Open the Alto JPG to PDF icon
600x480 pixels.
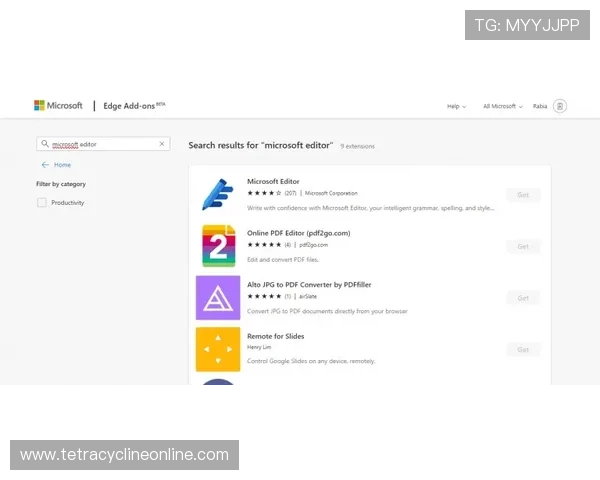pos(217,297)
